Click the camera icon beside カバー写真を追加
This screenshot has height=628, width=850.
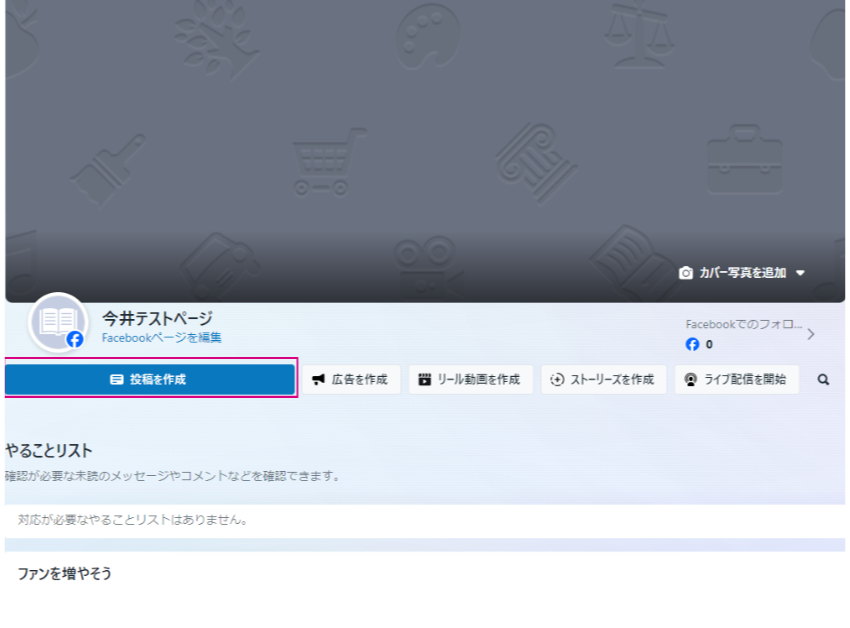click(686, 273)
